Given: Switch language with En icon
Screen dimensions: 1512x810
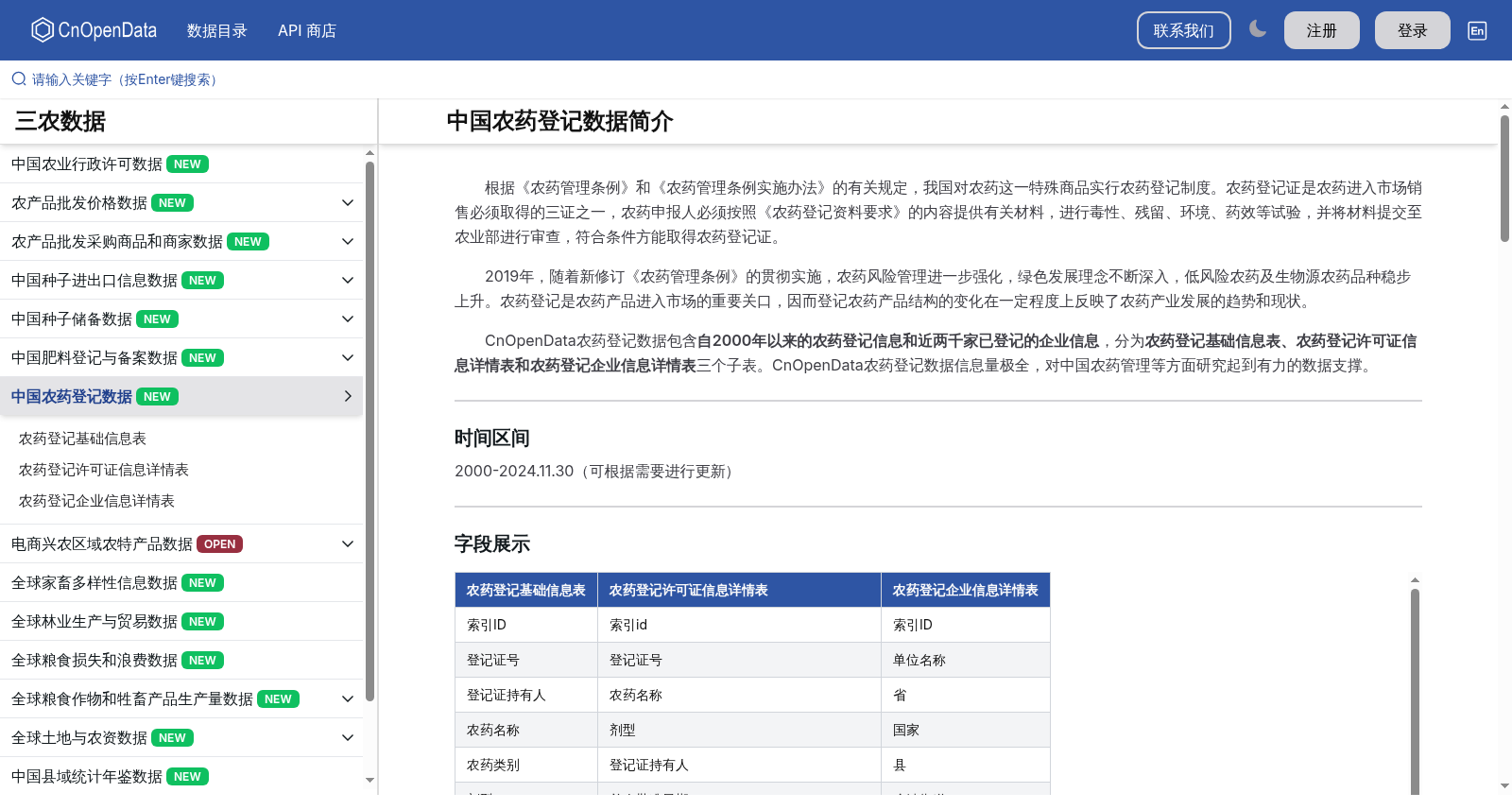Looking at the screenshot, I should (1477, 30).
